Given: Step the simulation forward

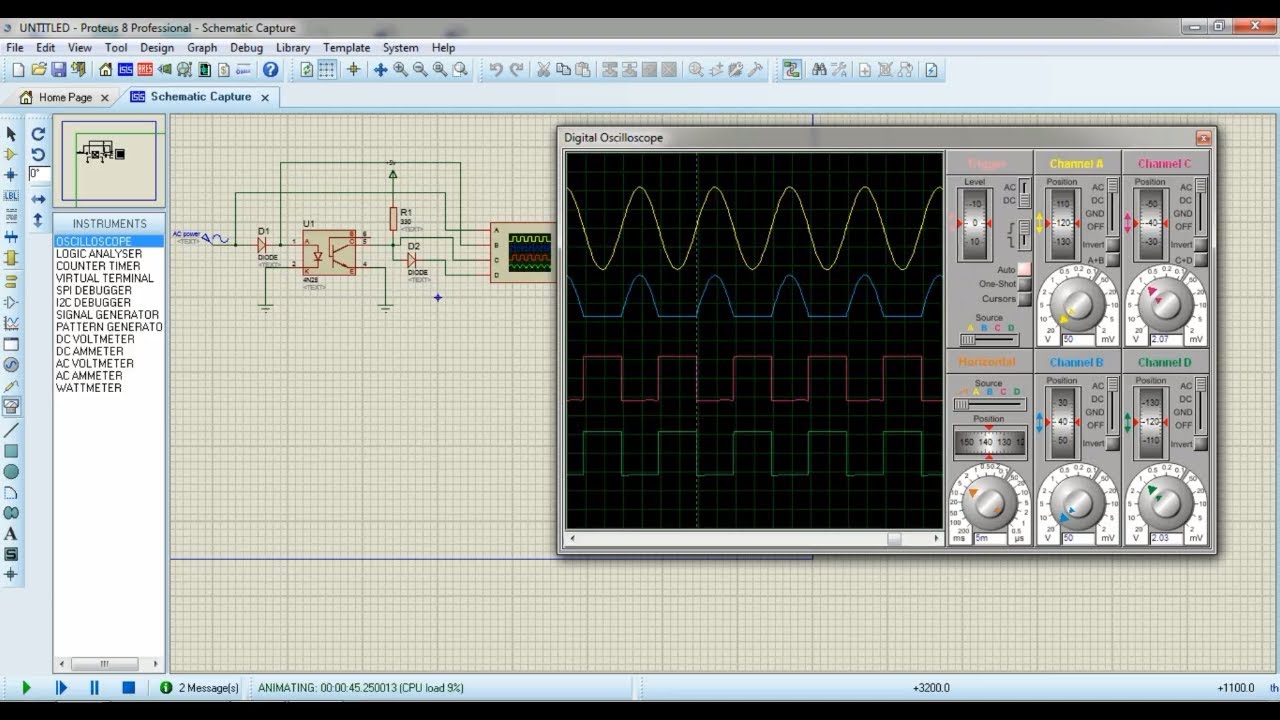Looking at the screenshot, I should 61,688.
